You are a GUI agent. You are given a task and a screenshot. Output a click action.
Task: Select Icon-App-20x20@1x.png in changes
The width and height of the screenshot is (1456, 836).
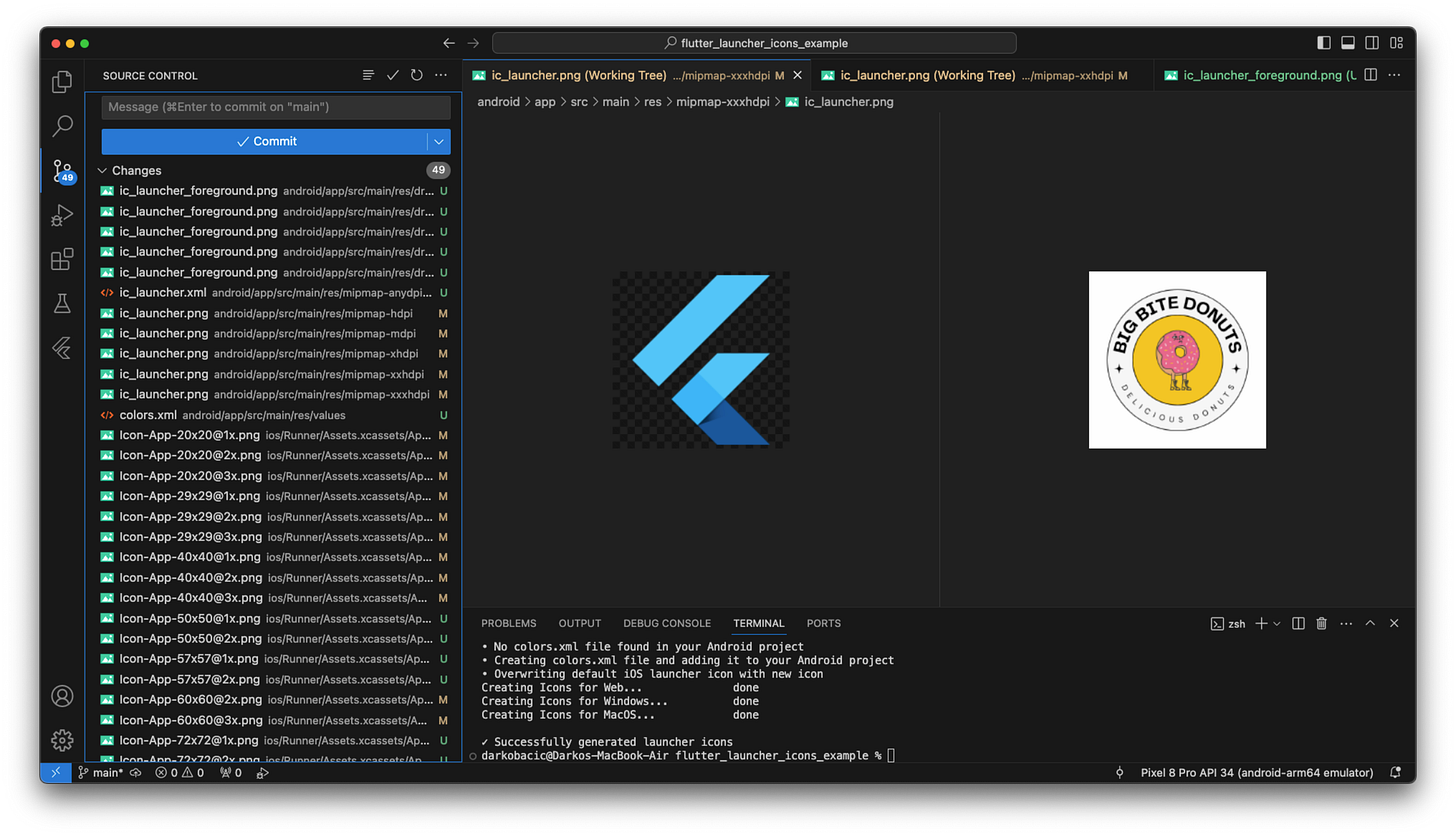[x=273, y=435]
